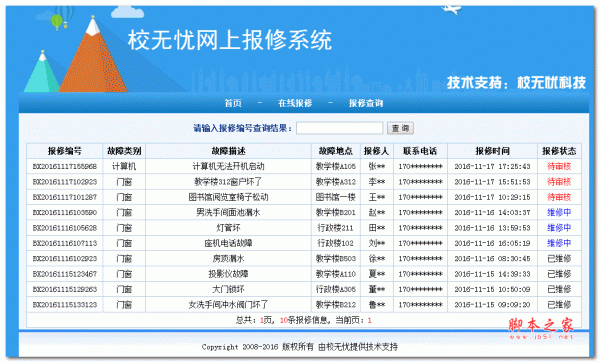Click 计算机无法开机启动 description
The height and width of the screenshot is (363, 600).
point(228,166)
